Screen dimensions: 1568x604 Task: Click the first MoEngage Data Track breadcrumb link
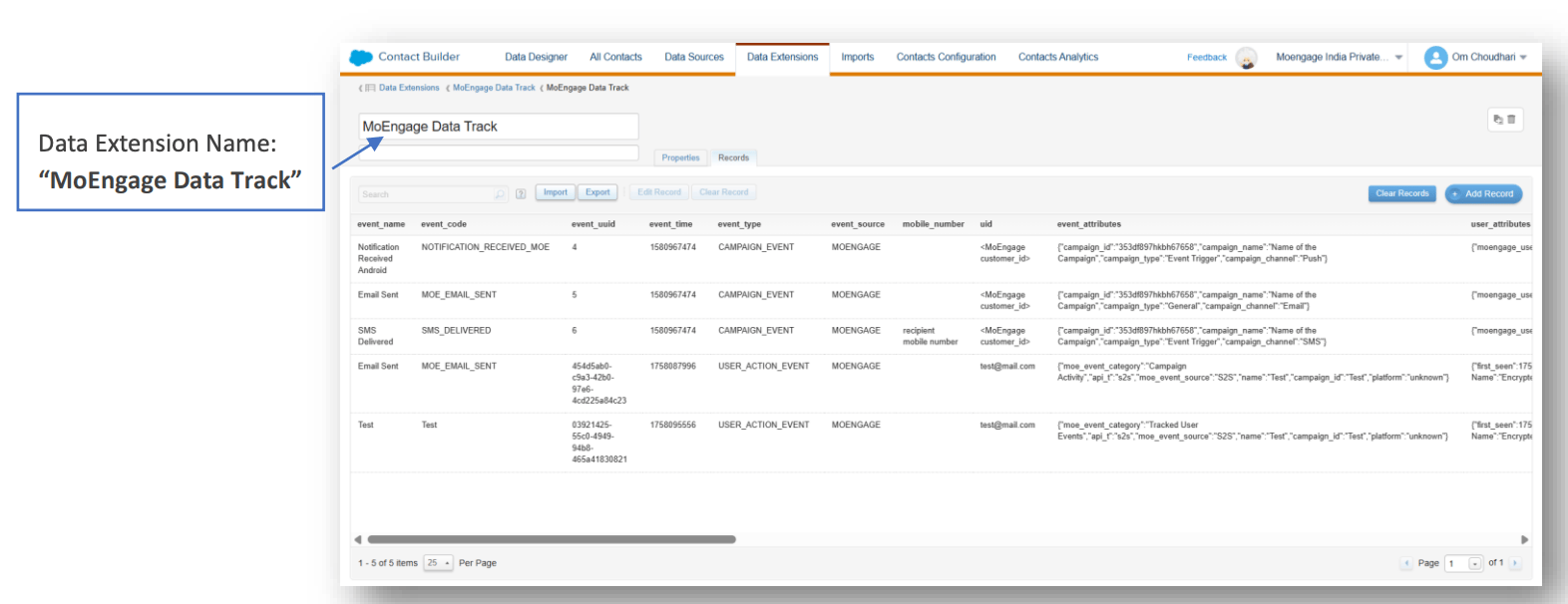point(494,88)
